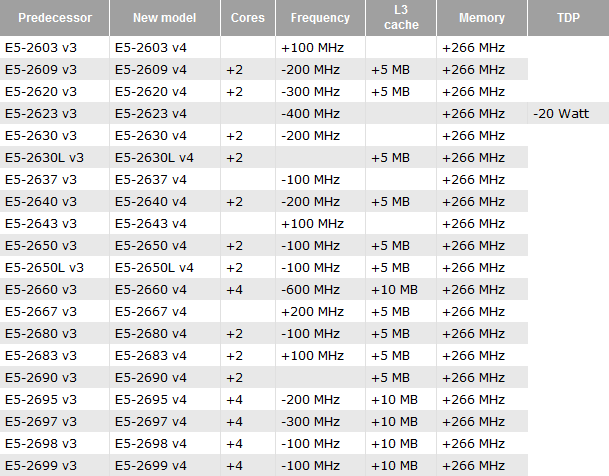Click the E5-2699 v4 new model cell
This screenshot has height=476, width=609.
(x=150, y=465)
